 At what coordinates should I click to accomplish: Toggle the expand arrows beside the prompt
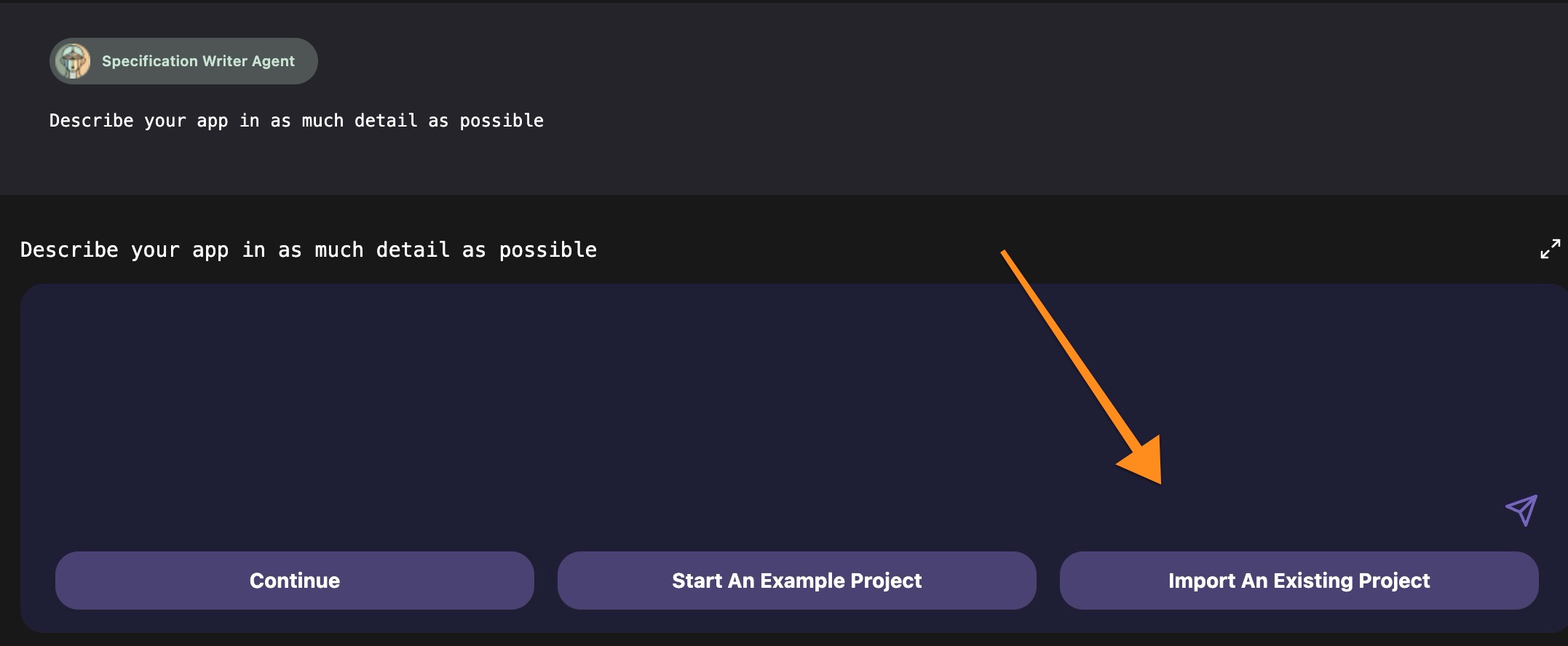click(x=1550, y=250)
